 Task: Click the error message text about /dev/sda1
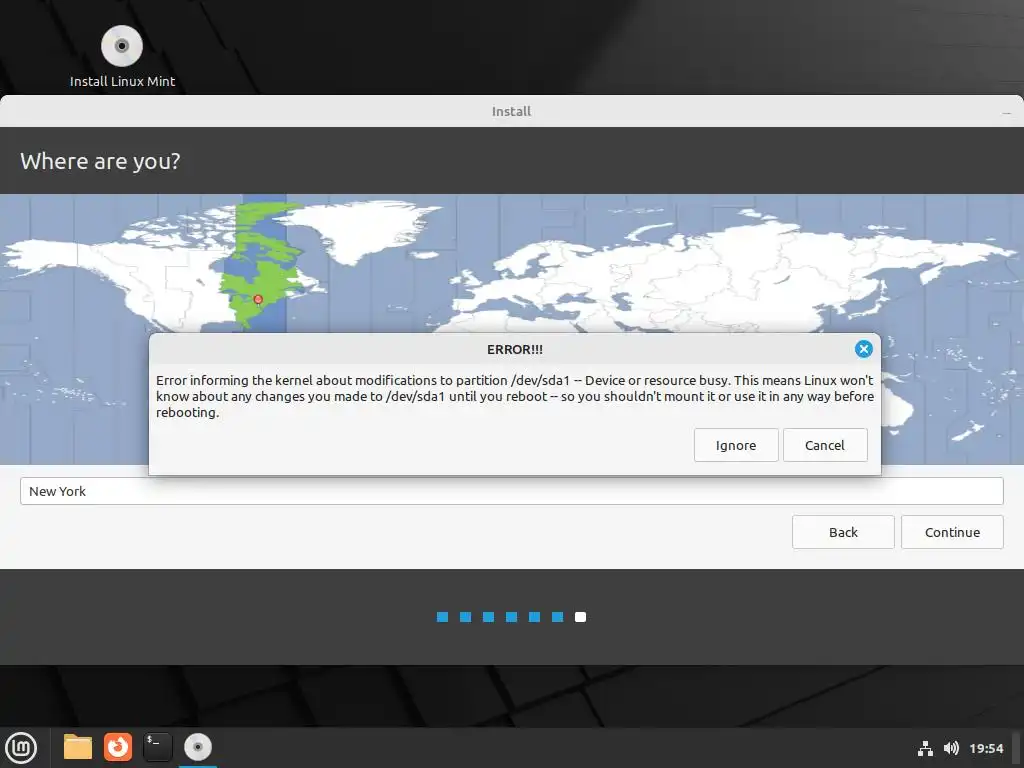515,396
